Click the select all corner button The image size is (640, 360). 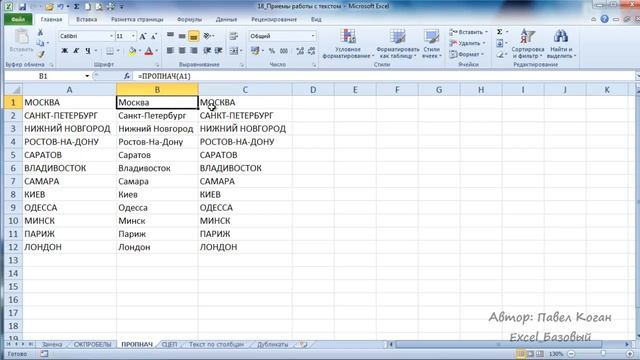[13, 90]
